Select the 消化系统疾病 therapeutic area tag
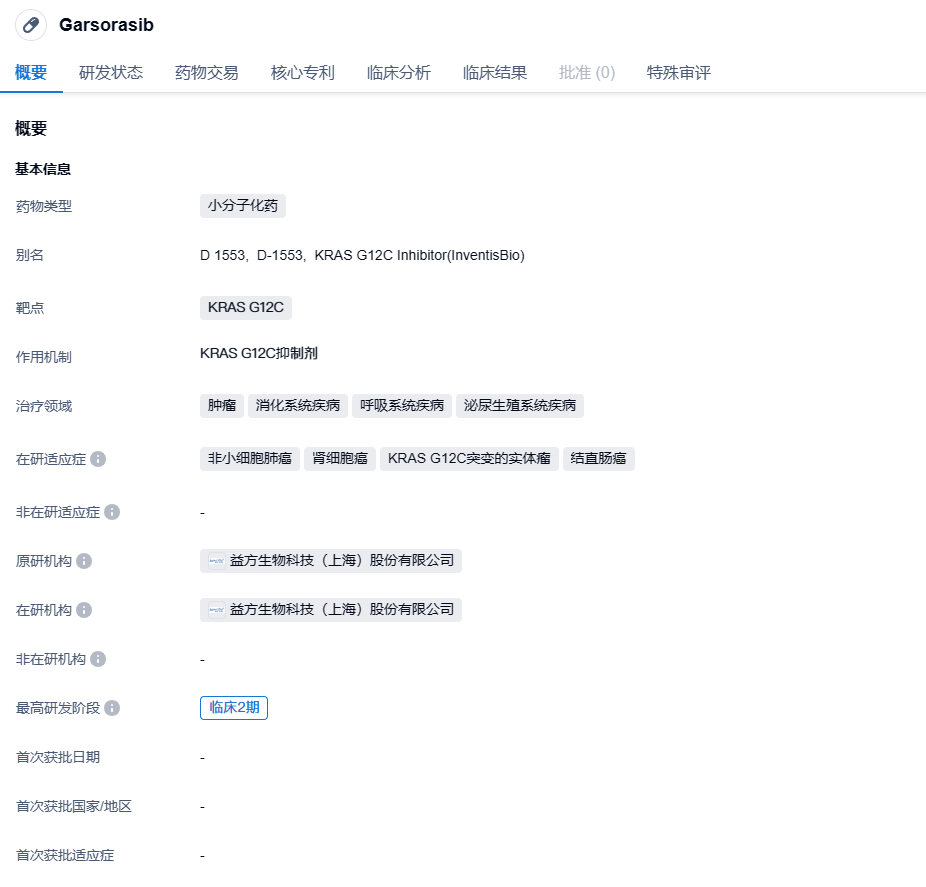Screen dimensions: 926x887 (x=298, y=406)
